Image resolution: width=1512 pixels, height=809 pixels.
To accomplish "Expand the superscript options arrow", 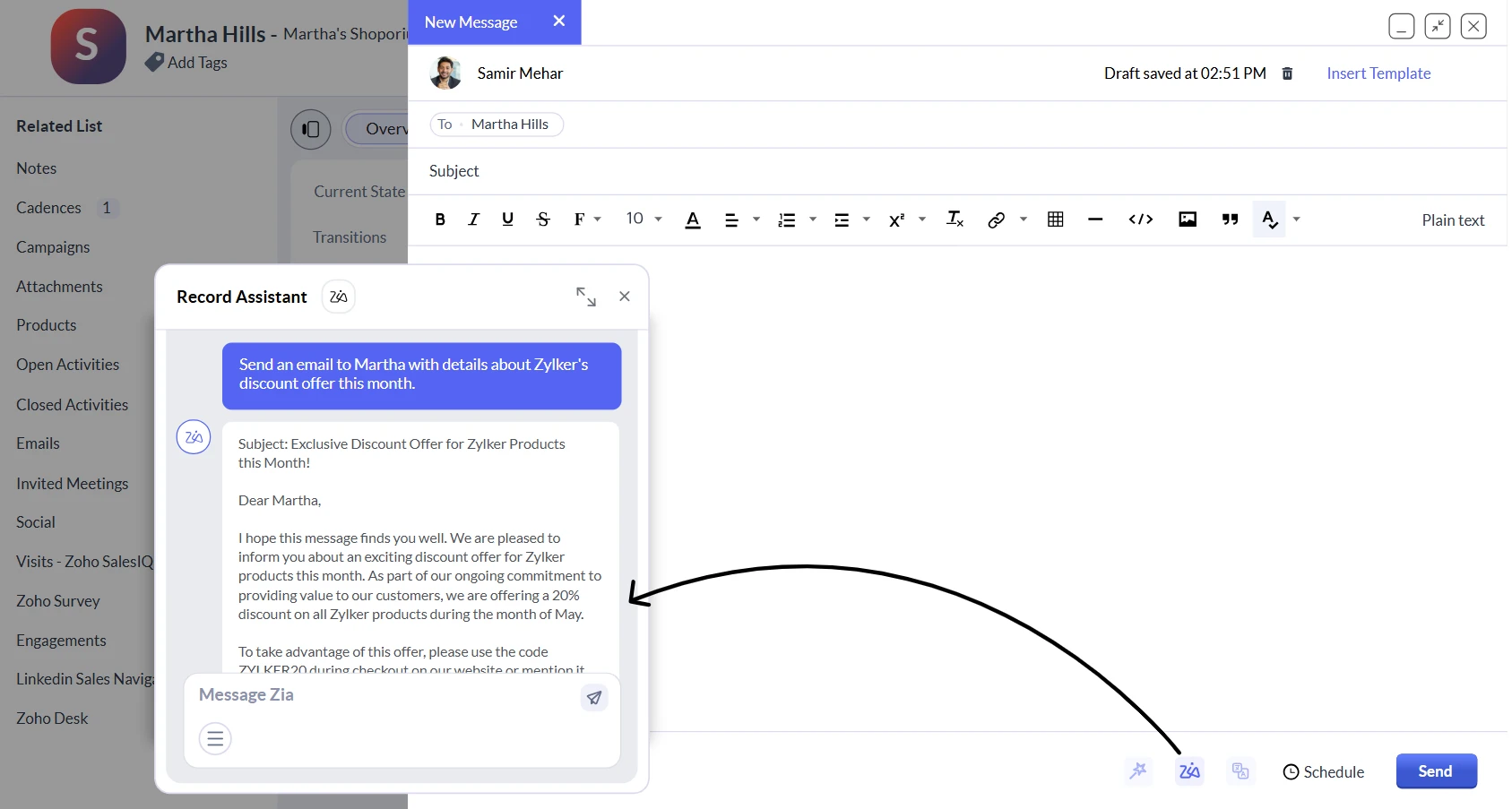I will [x=922, y=219].
